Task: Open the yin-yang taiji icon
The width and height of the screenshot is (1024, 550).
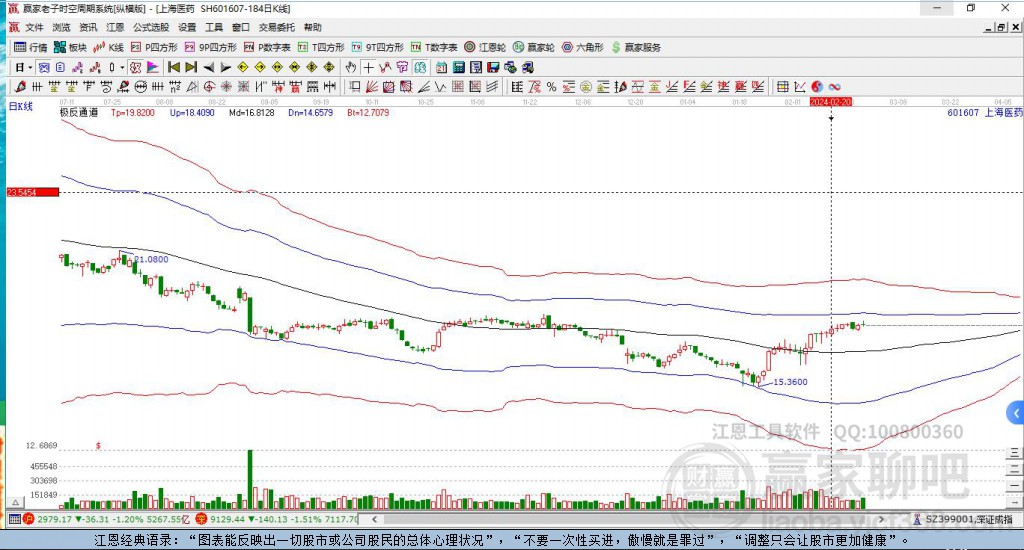Action: point(817,86)
